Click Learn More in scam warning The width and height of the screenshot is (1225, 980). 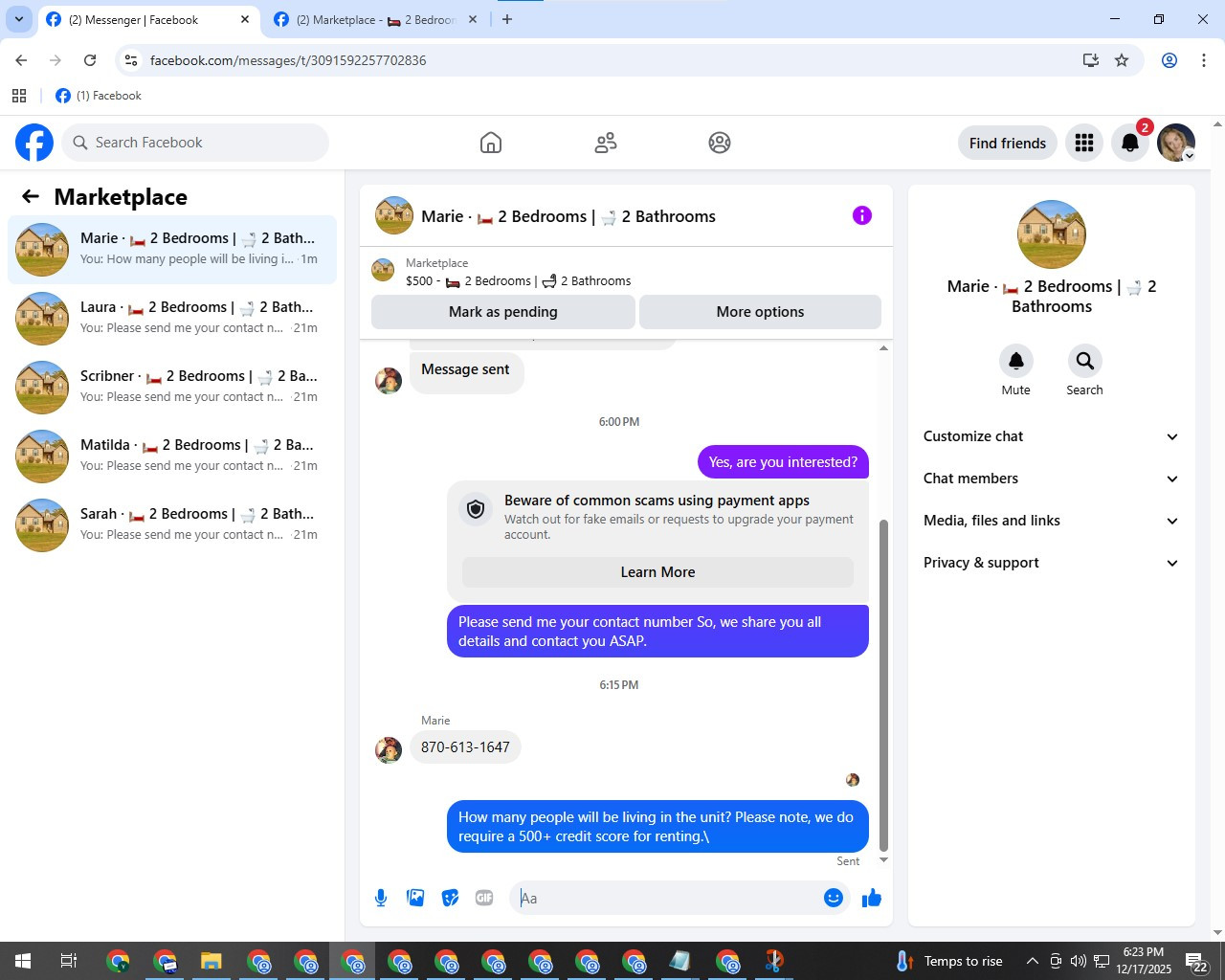click(x=657, y=572)
